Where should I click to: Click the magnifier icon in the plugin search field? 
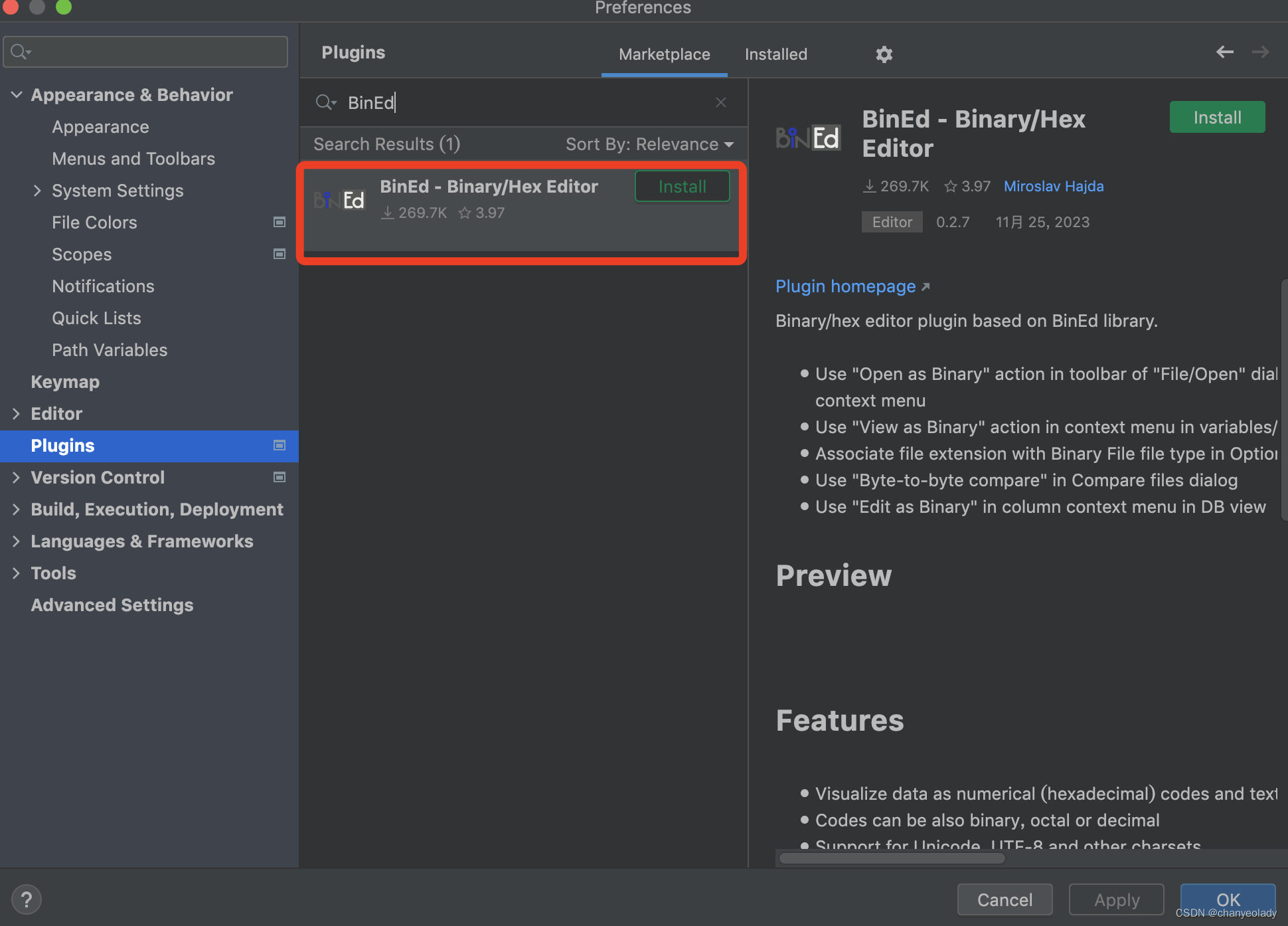[x=325, y=102]
